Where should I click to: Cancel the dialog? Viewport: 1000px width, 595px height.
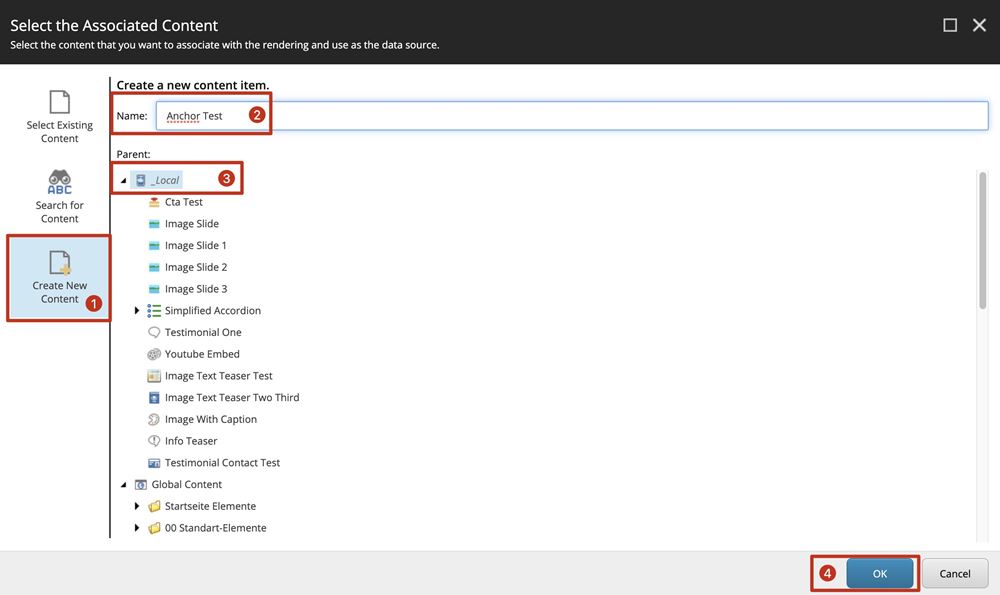click(x=954, y=573)
